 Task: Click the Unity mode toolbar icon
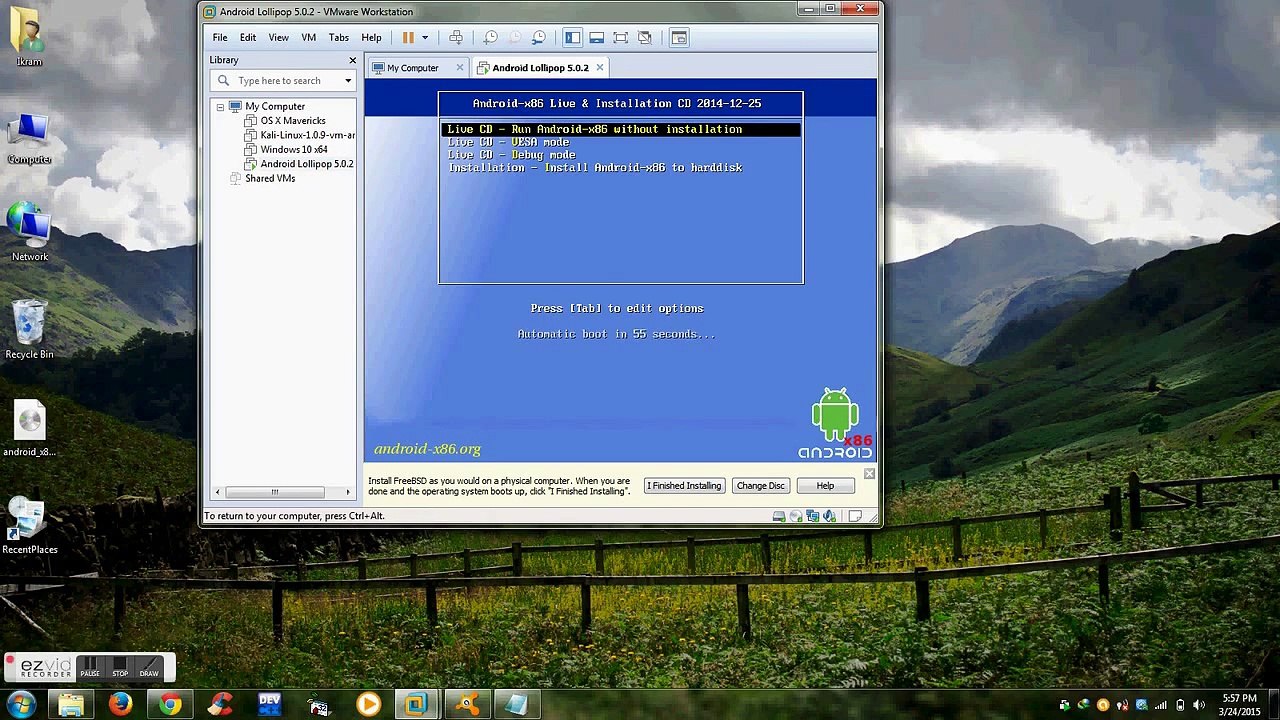point(644,37)
